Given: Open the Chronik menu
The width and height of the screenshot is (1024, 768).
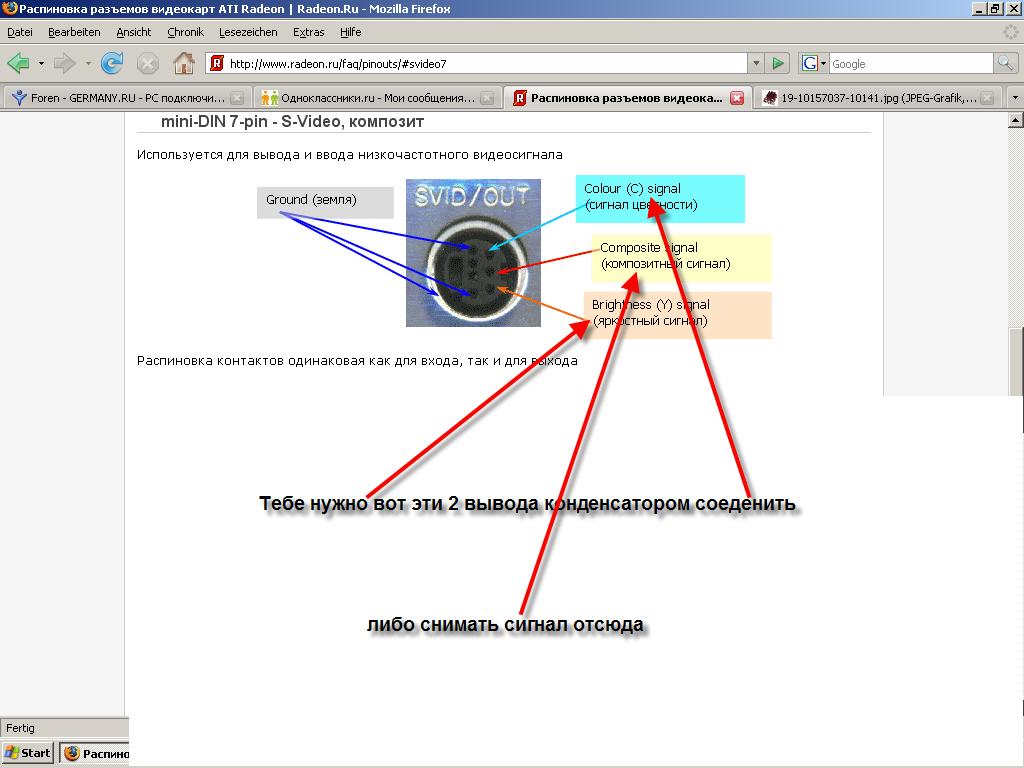Looking at the screenshot, I should tap(185, 32).
